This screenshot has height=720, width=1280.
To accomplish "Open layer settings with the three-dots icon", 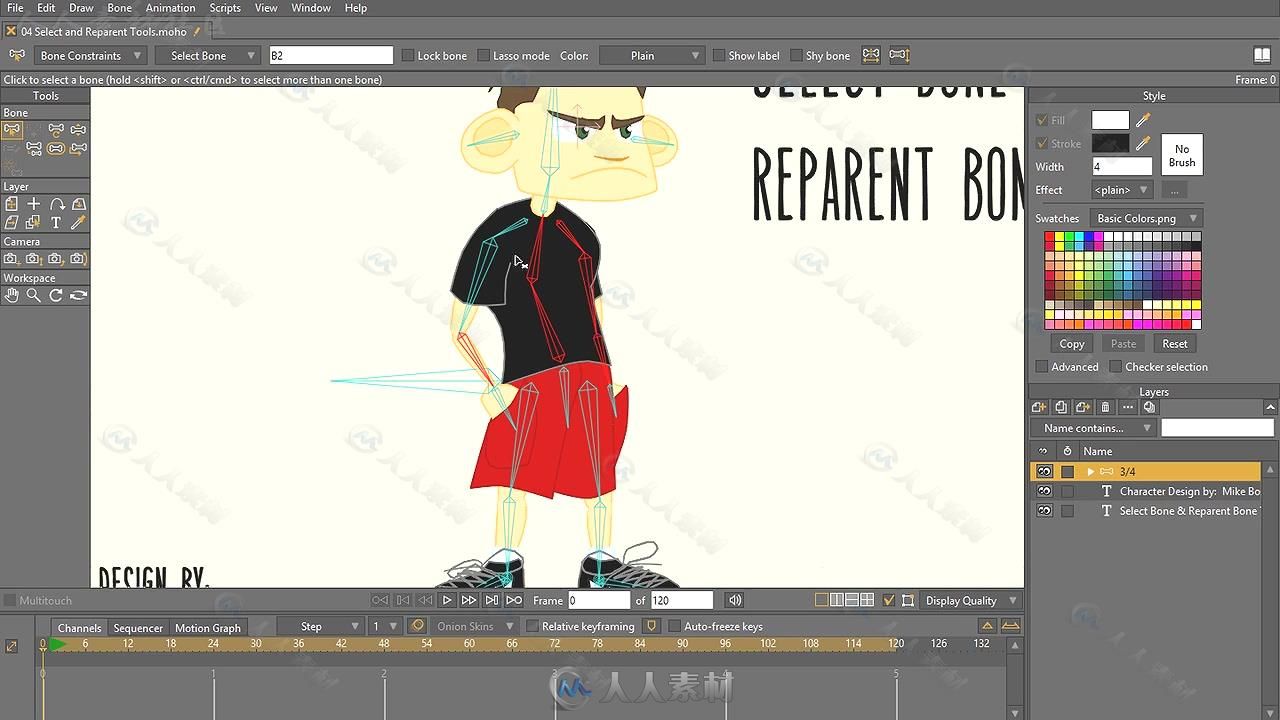I will [1127, 407].
